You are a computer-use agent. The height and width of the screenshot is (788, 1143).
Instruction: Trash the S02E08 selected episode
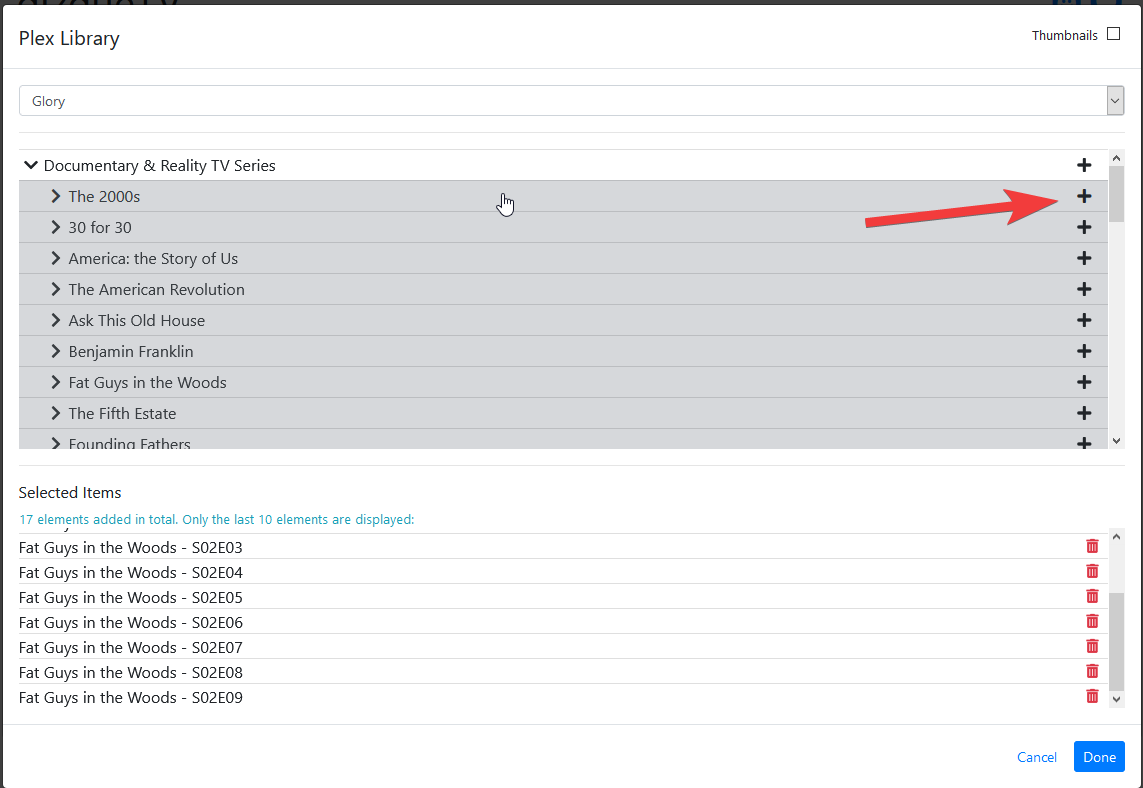(1092, 671)
